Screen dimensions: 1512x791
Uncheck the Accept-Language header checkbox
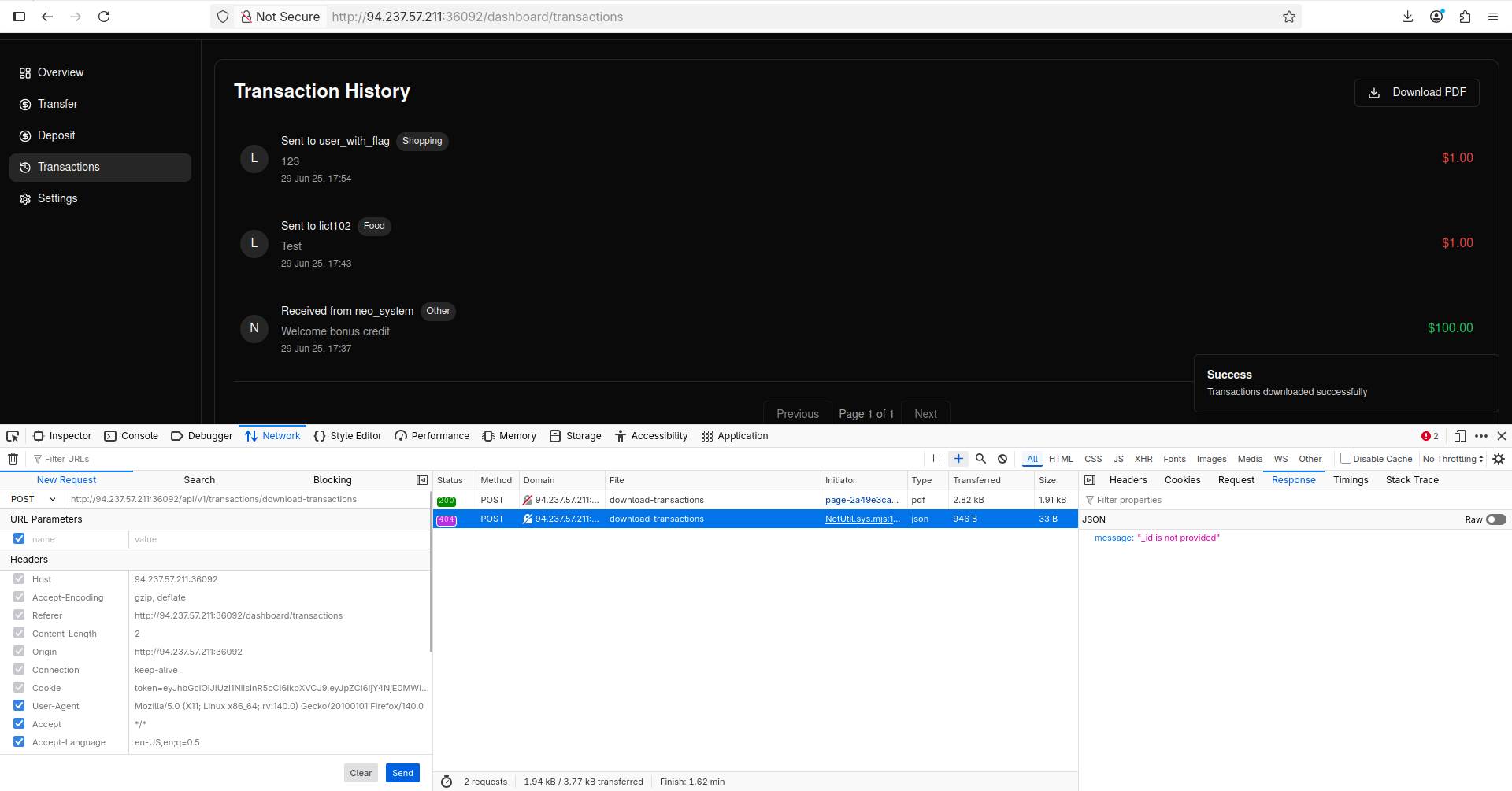[19, 741]
